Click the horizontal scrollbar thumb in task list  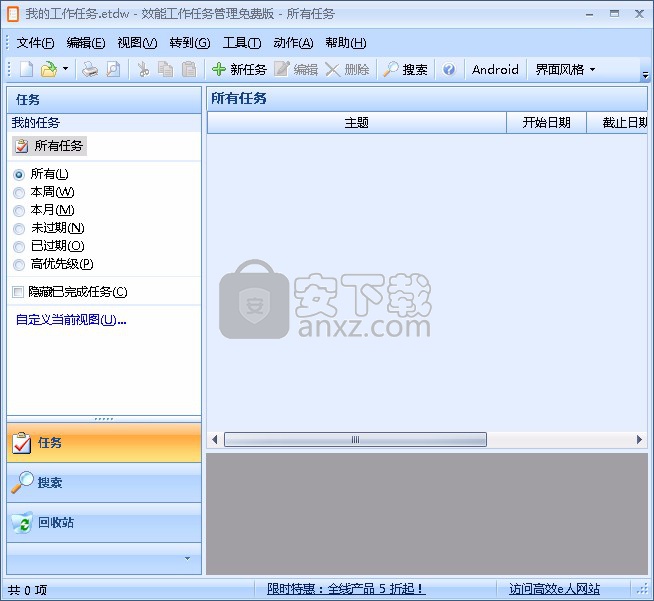pyautogui.click(x=355, y=440)
